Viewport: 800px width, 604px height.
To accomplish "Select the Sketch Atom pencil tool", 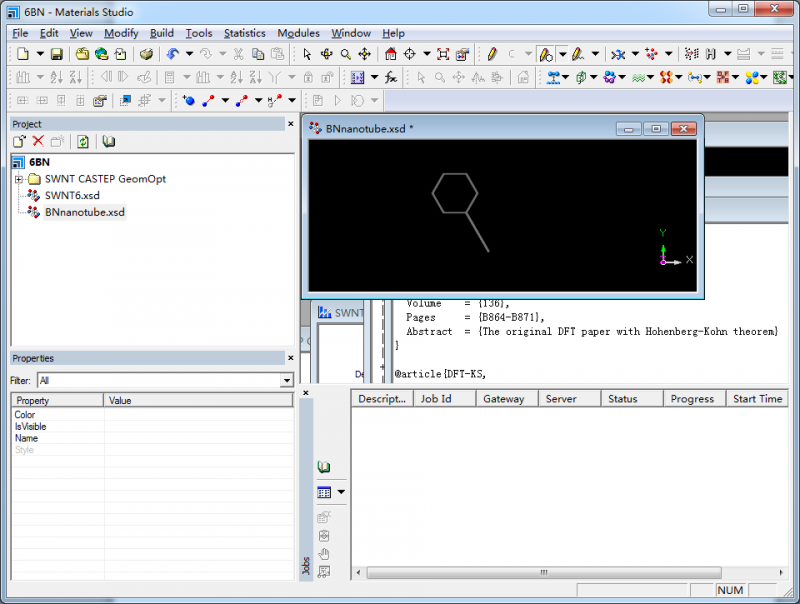I will pyautogui.click(x=492, y=54).
